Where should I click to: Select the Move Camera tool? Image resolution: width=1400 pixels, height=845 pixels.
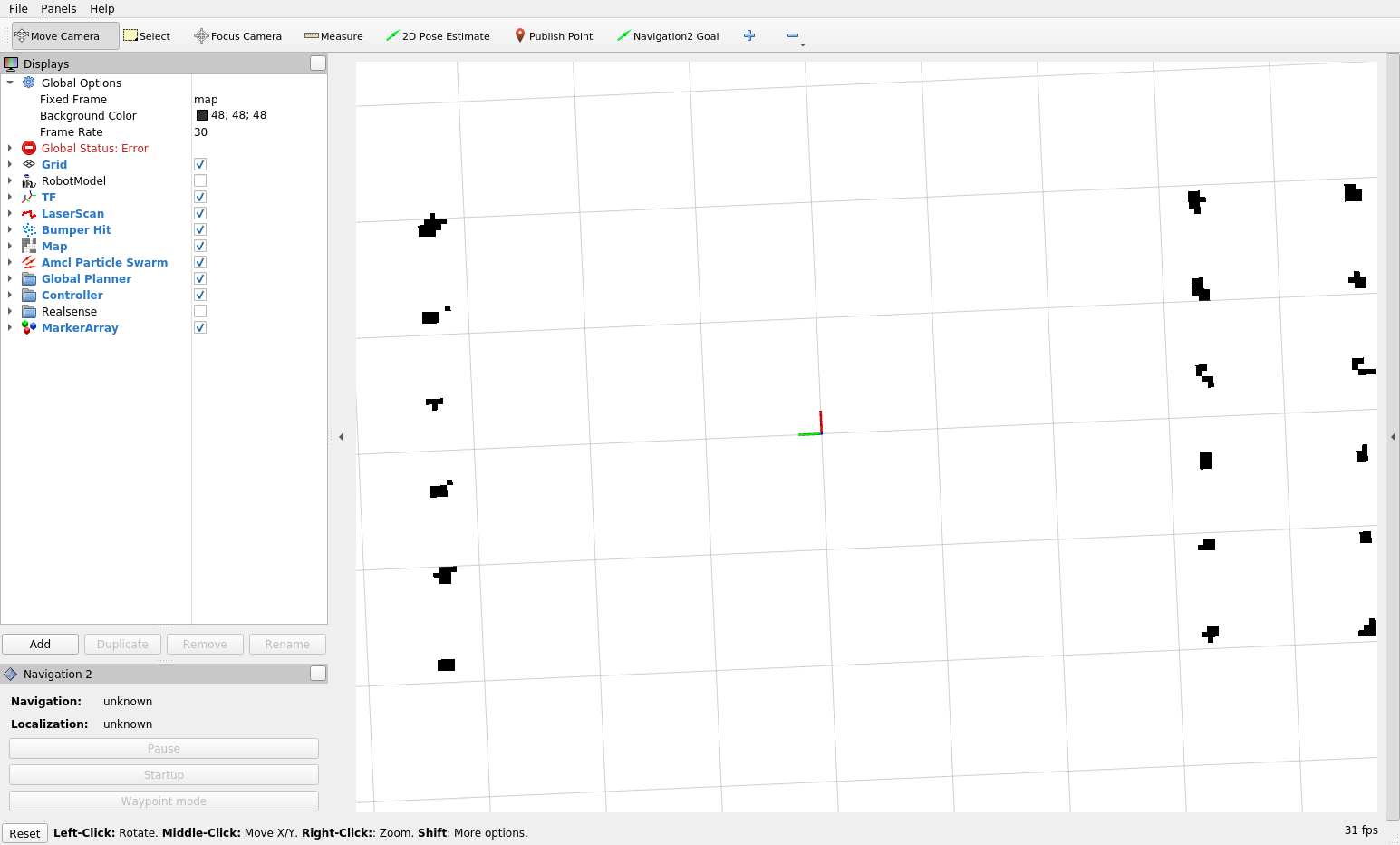coord(56,35)
